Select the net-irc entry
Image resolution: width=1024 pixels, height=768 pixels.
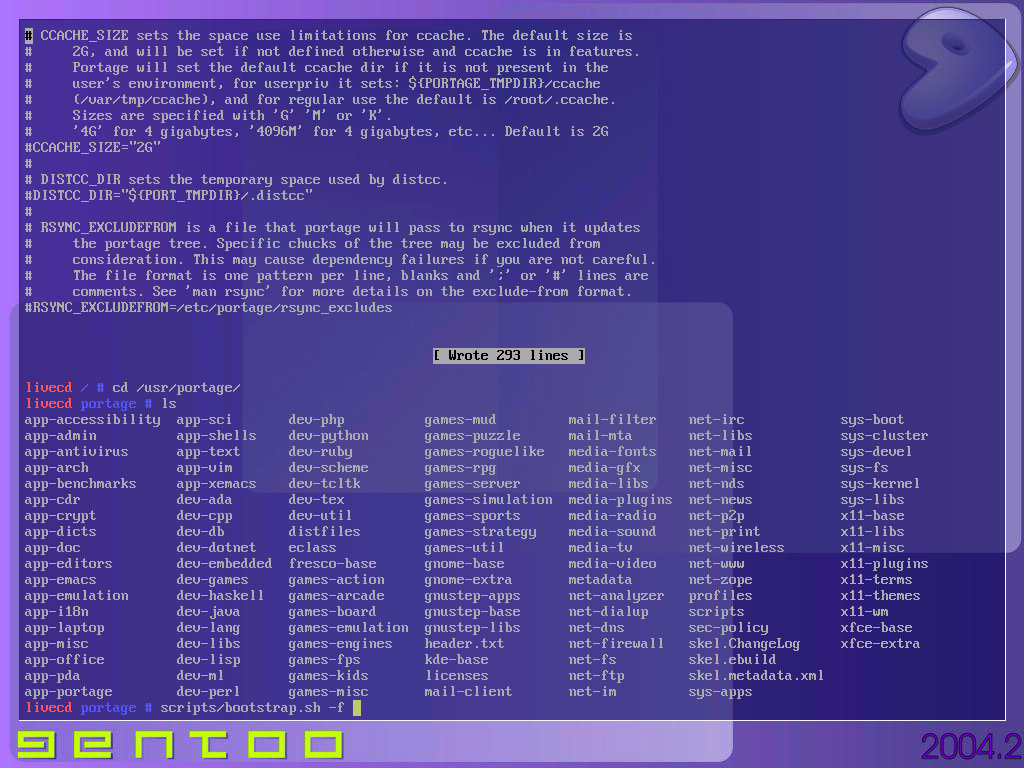click(x=716, y=420)
